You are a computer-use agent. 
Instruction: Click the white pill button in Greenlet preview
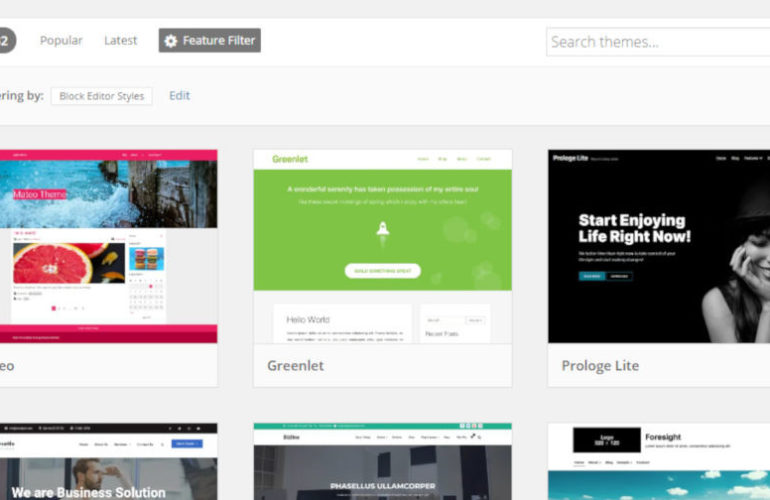[x=382, y=271]
